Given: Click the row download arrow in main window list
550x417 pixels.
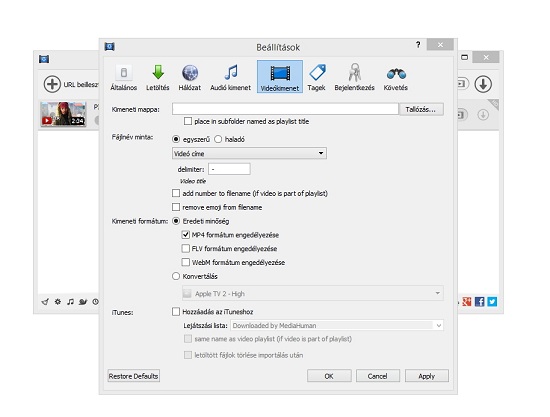Looking at the screenshot, I should 483,115.
